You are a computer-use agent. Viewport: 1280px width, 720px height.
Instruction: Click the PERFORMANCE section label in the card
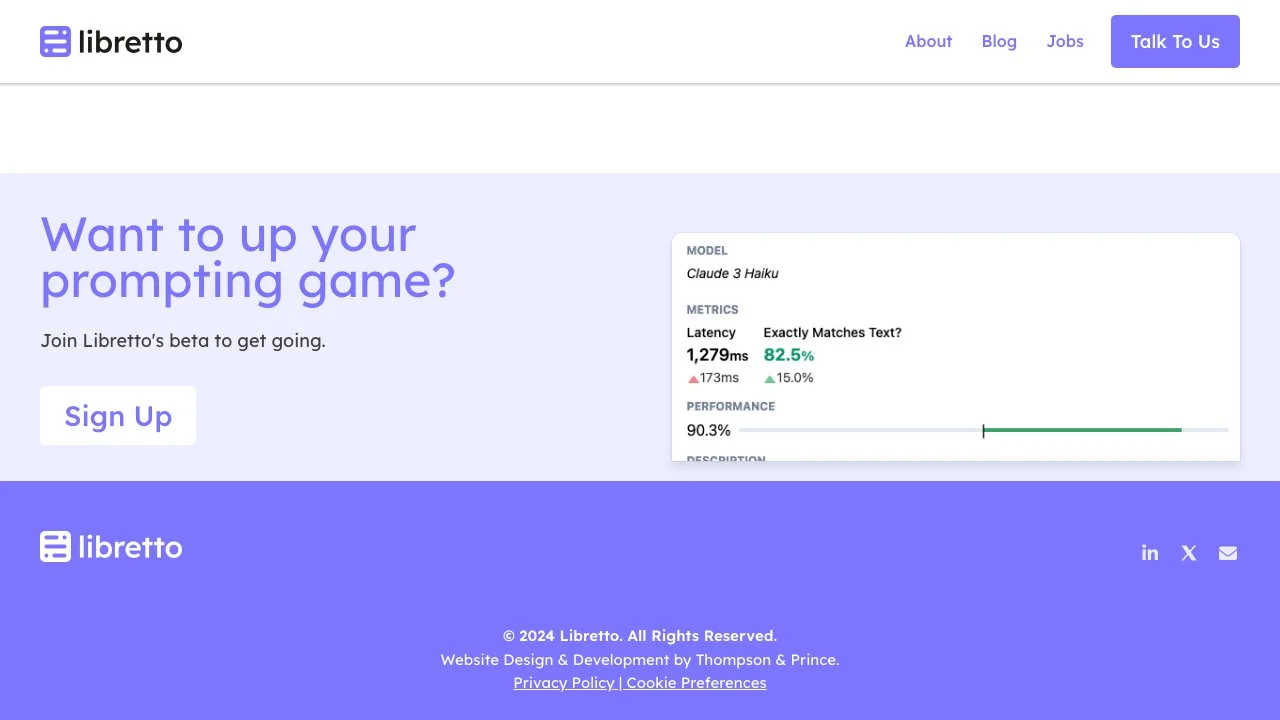731,406
